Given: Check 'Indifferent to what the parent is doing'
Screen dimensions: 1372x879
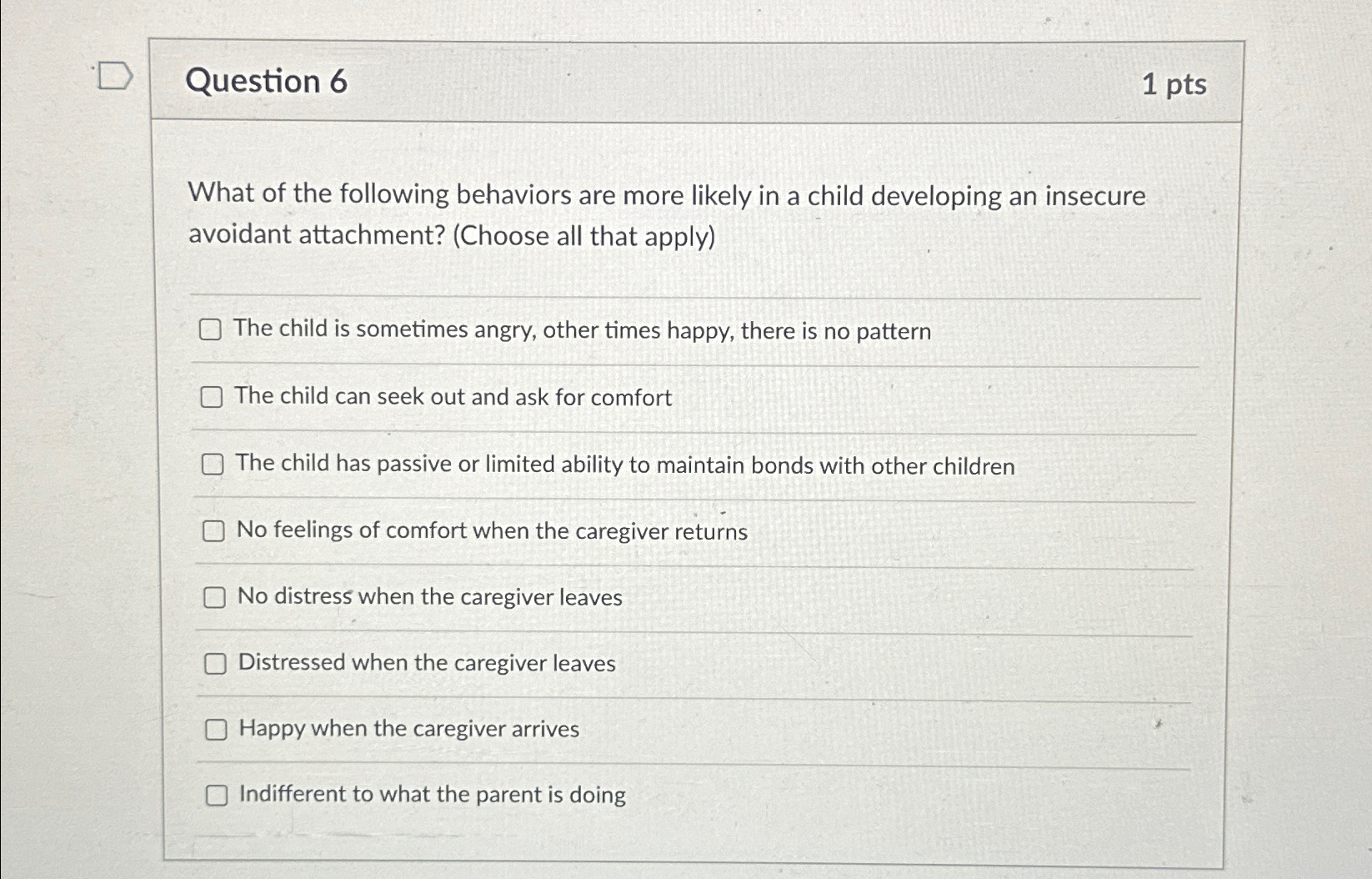Looking at the screenshot, I should point(217,795).
